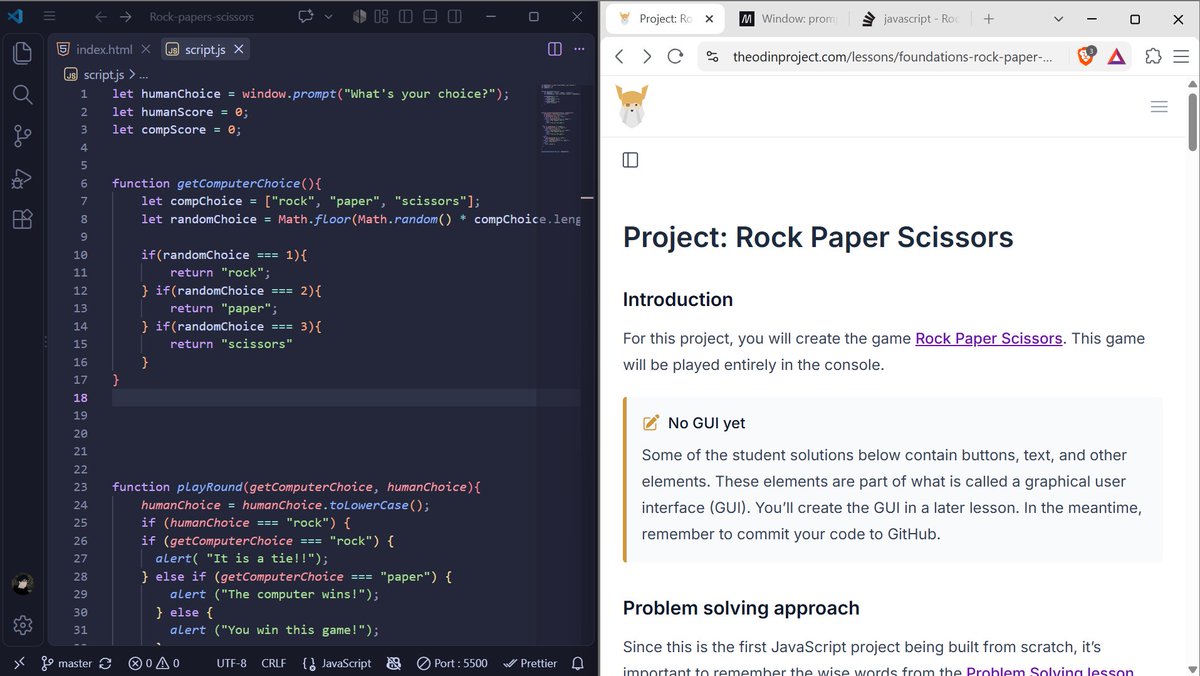Click the Odin Project logo
Image resolution: width=1200 pixels, height=676 pixels.
tap(630, 106)
